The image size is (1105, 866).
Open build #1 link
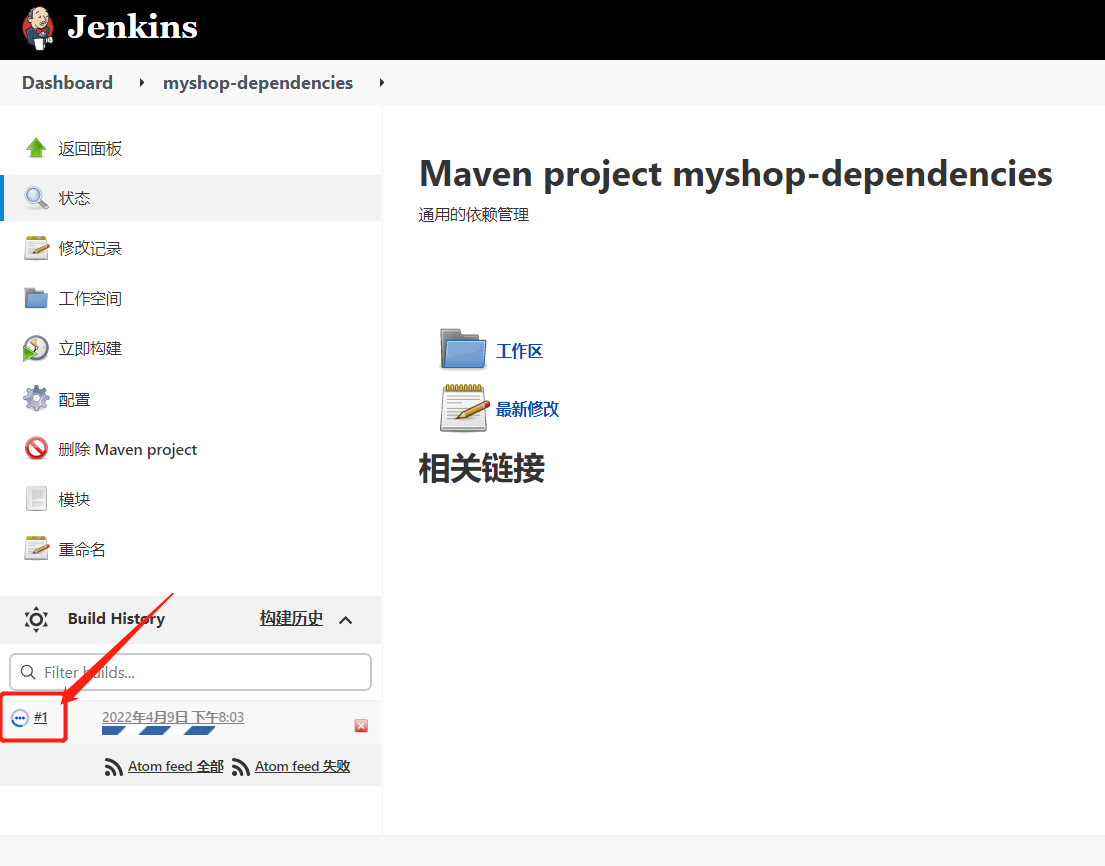[41, 717]
